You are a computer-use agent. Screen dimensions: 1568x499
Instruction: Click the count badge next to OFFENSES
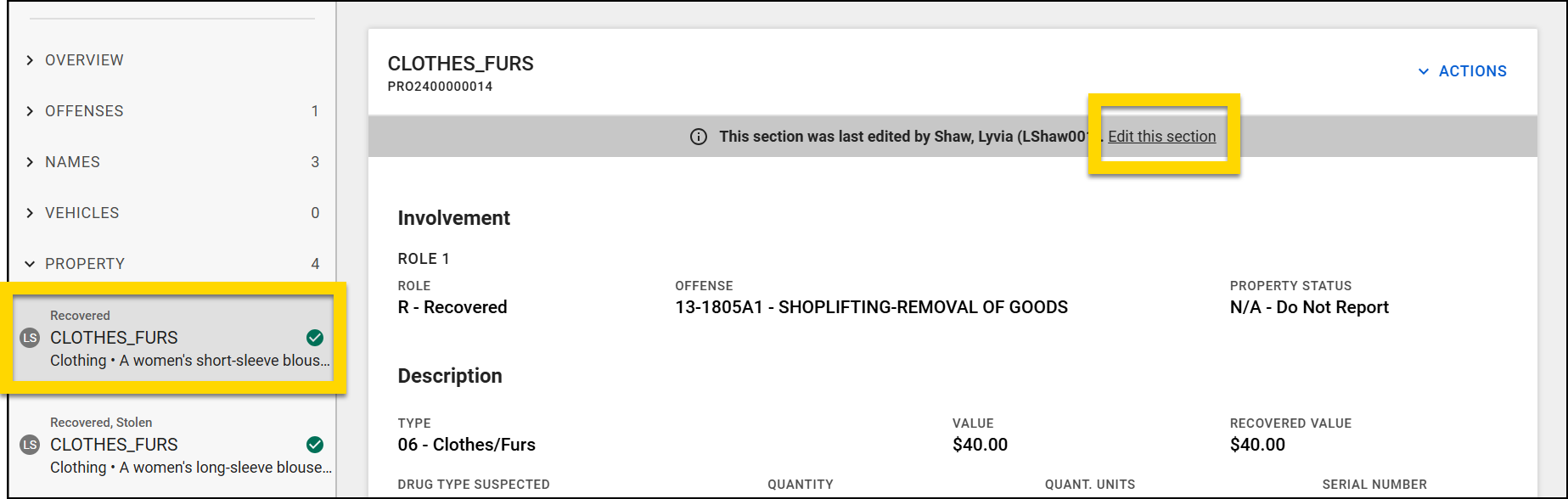[x=316, y=110]
